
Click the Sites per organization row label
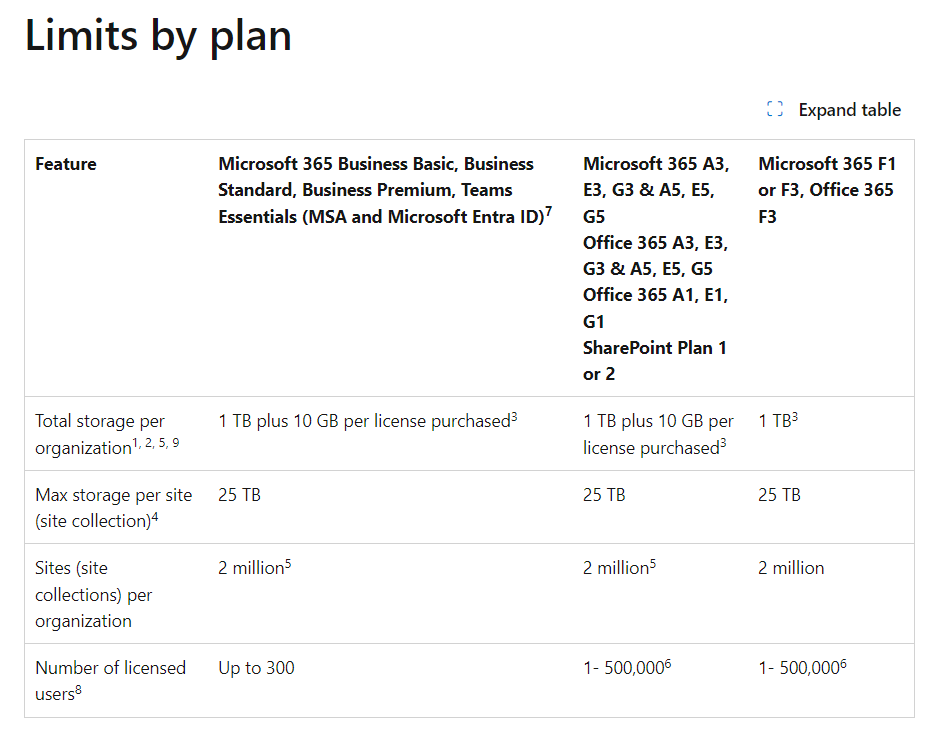pyautogui.click(x=94, y=594)
